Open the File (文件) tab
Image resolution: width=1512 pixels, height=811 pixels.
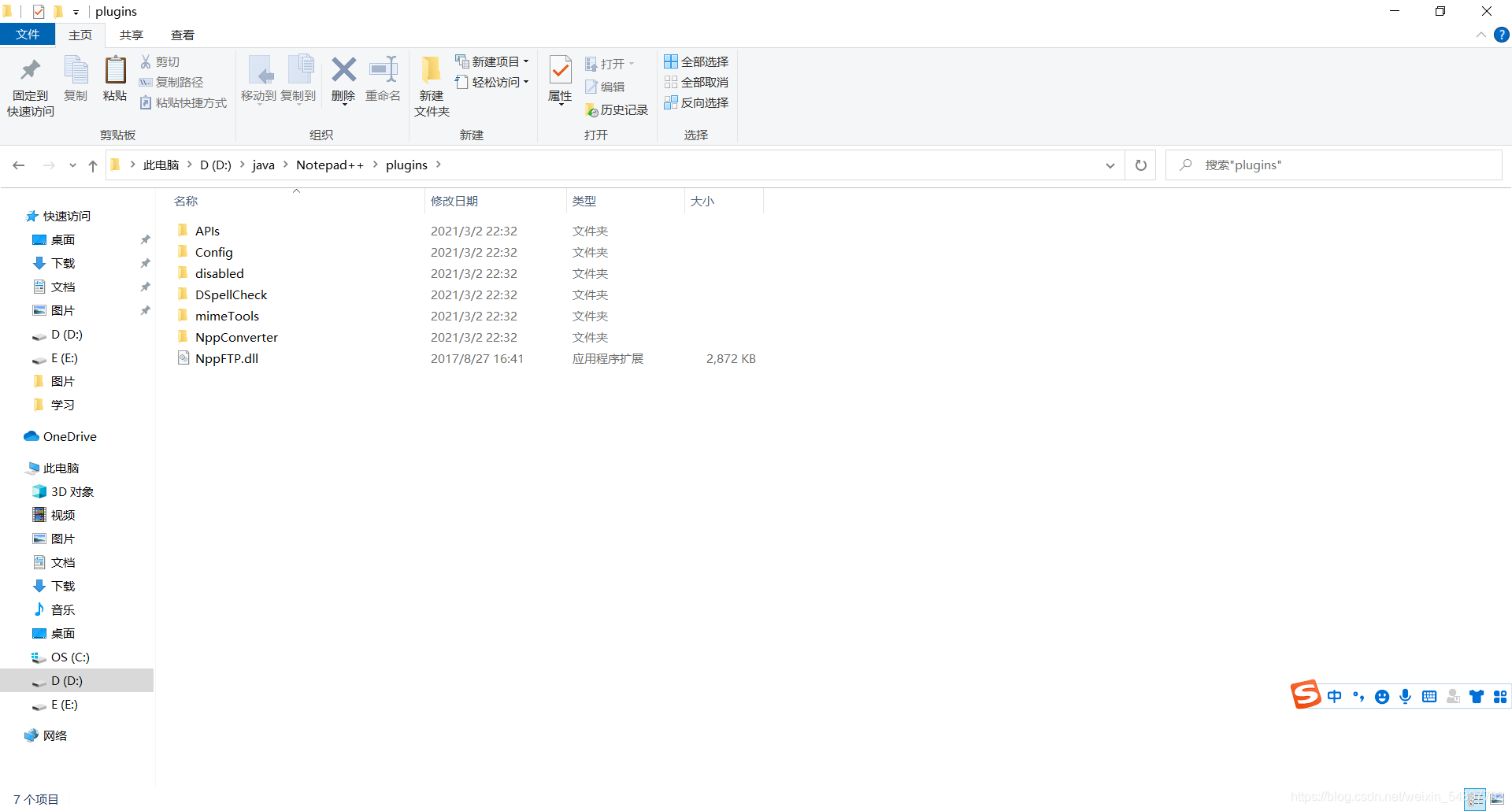coord(28,35)
